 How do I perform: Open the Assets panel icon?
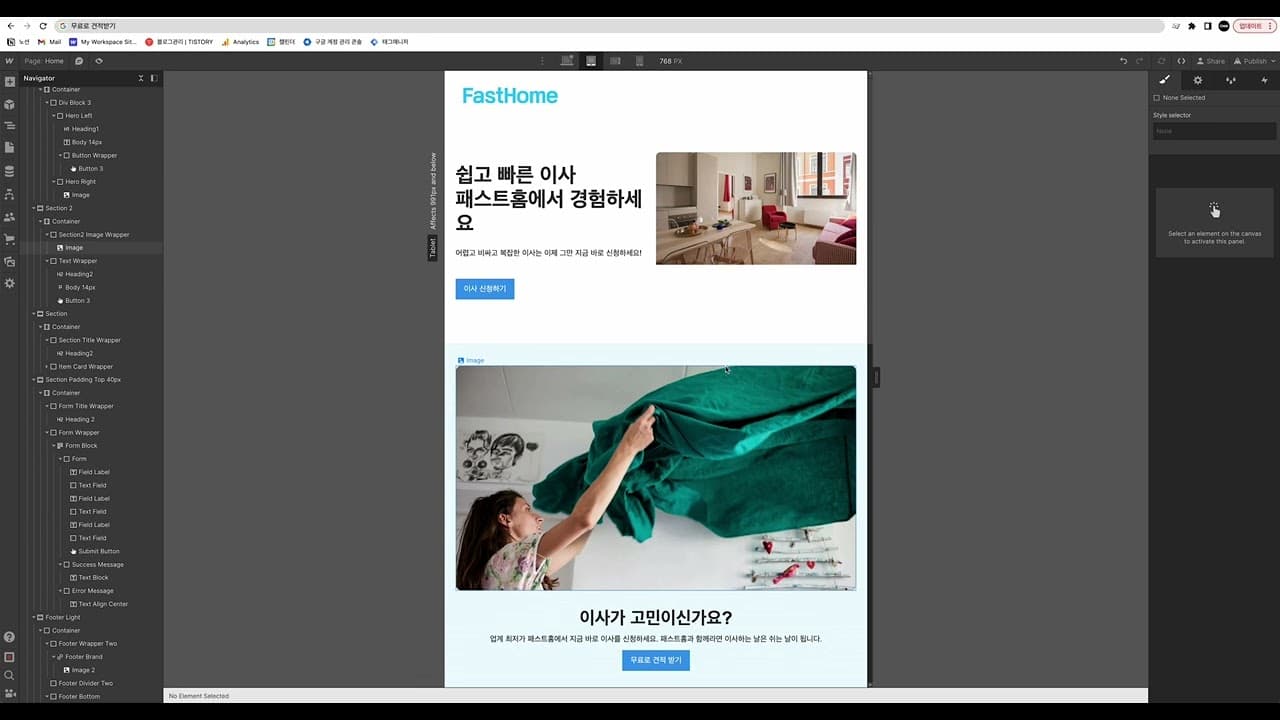[9, 261]
